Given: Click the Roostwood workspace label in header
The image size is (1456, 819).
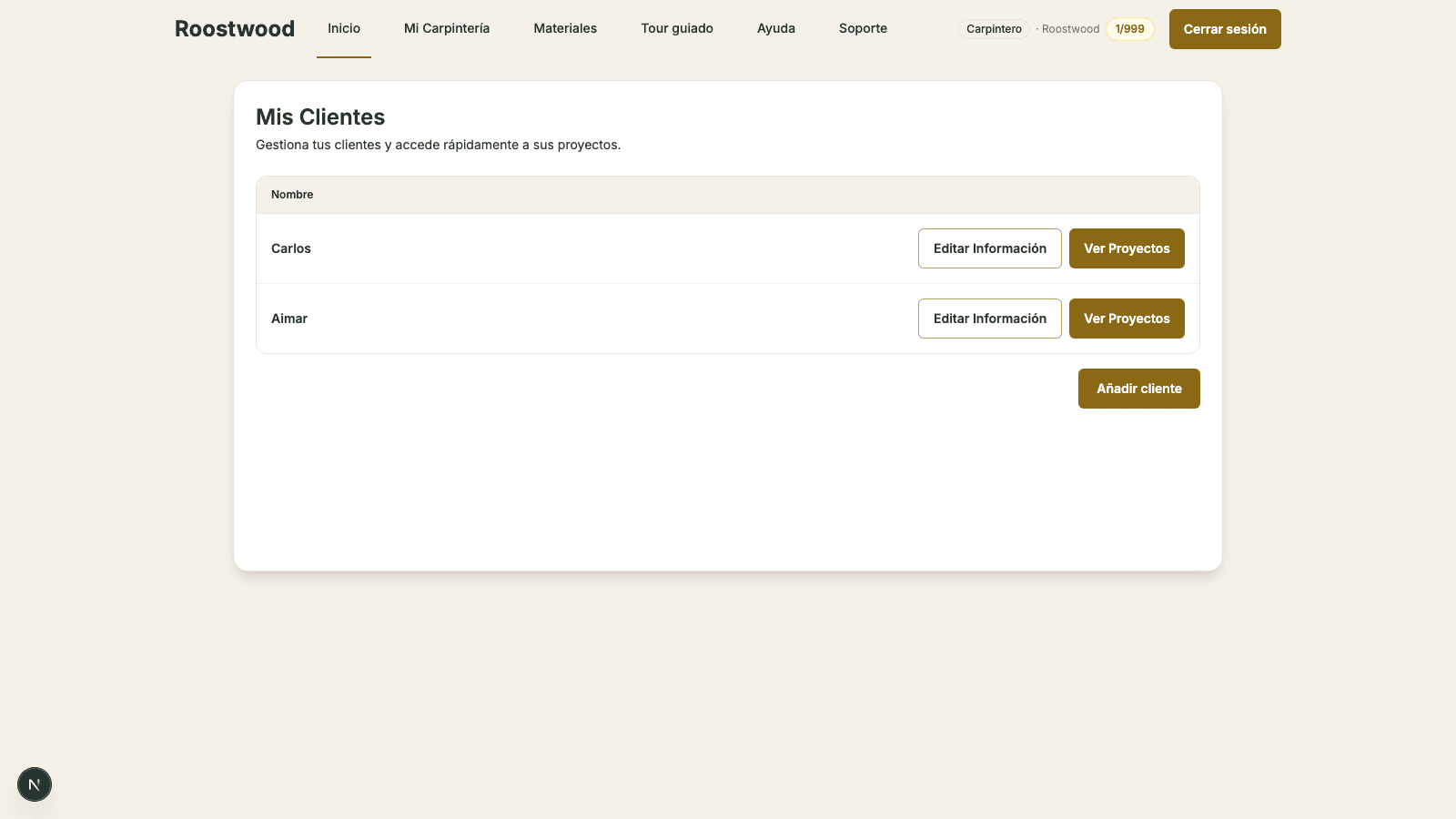Looking at the screenshot, I should [x=1070, y=29].
